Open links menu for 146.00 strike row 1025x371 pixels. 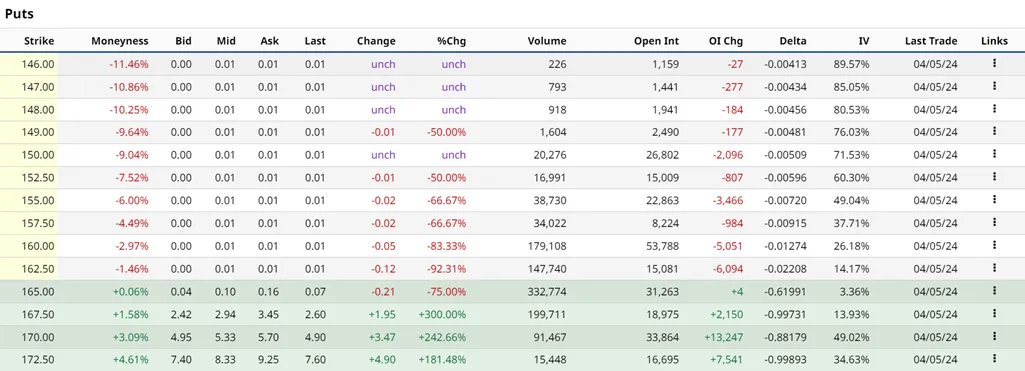pos(994,63)
